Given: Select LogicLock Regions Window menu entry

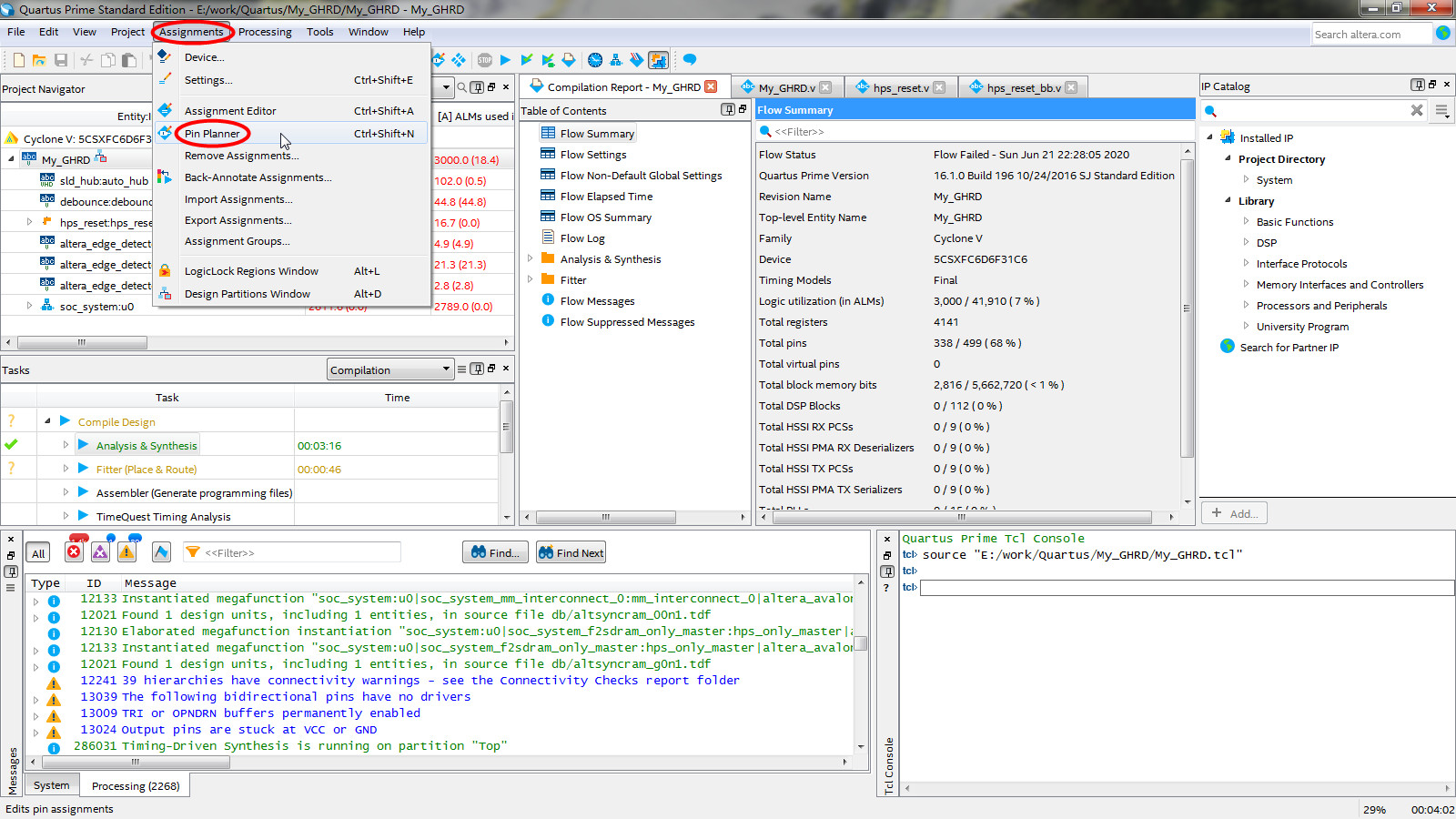Looking at the screenshot, I should pos(291,270).
